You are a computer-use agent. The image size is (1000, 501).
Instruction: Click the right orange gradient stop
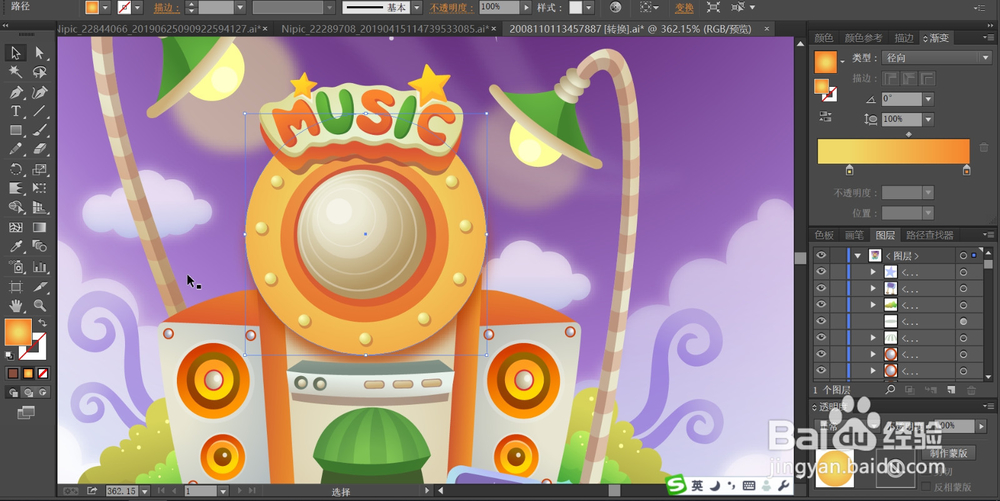967,170
